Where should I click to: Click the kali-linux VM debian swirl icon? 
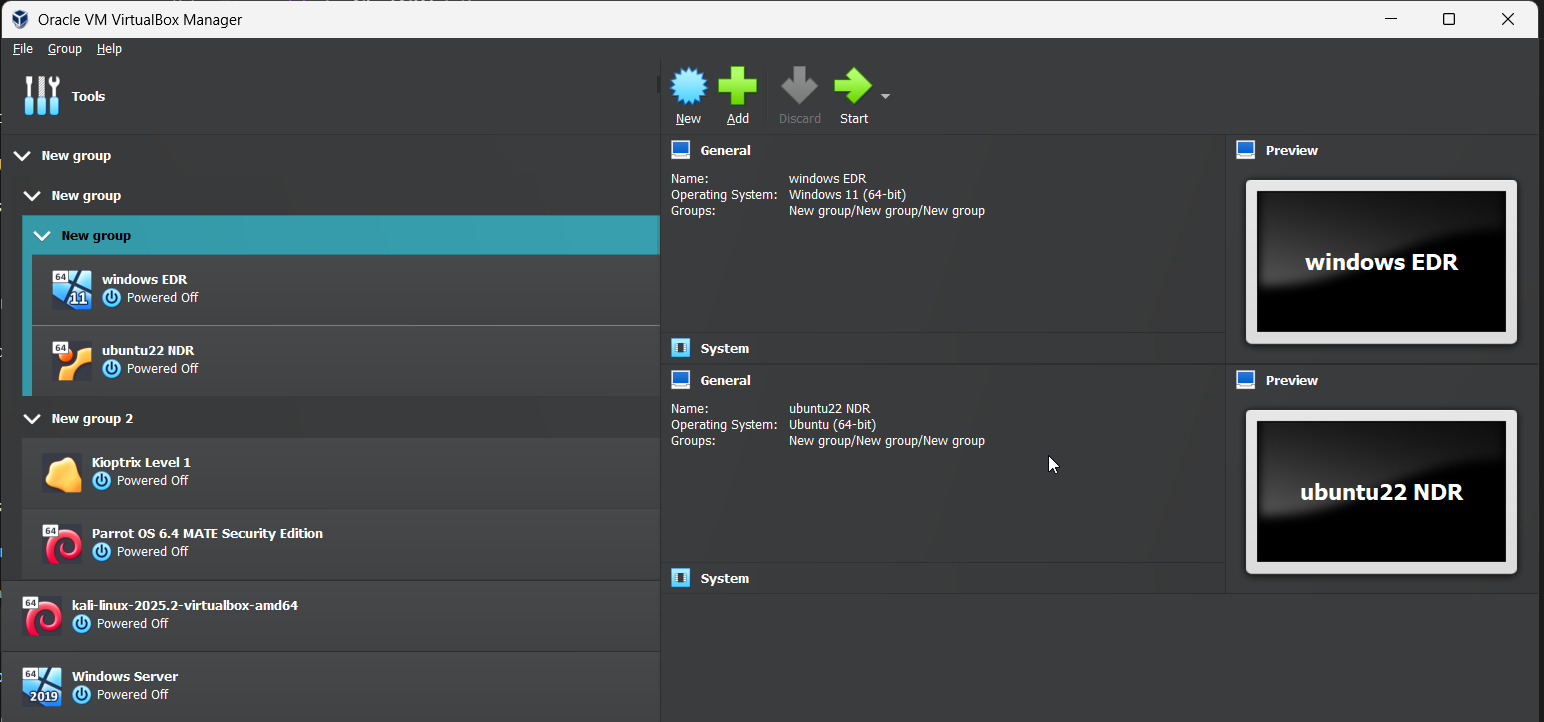pyautogui.click(x=42, y=615)
